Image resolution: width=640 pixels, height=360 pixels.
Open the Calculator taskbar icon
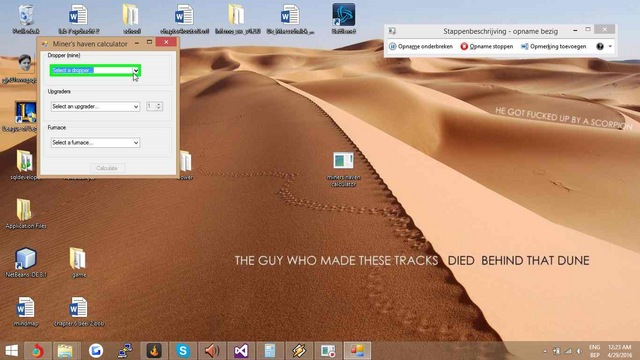pos(270,351)
